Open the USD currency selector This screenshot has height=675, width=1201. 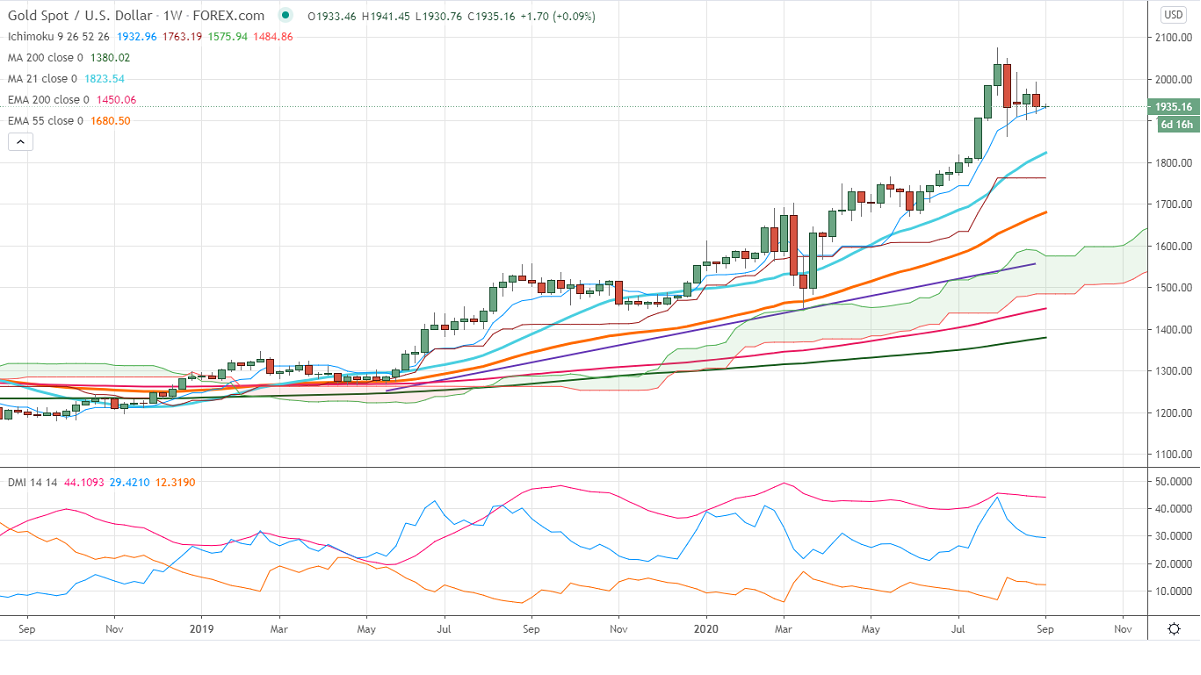pyautogui.click(x=1174, y=15)
